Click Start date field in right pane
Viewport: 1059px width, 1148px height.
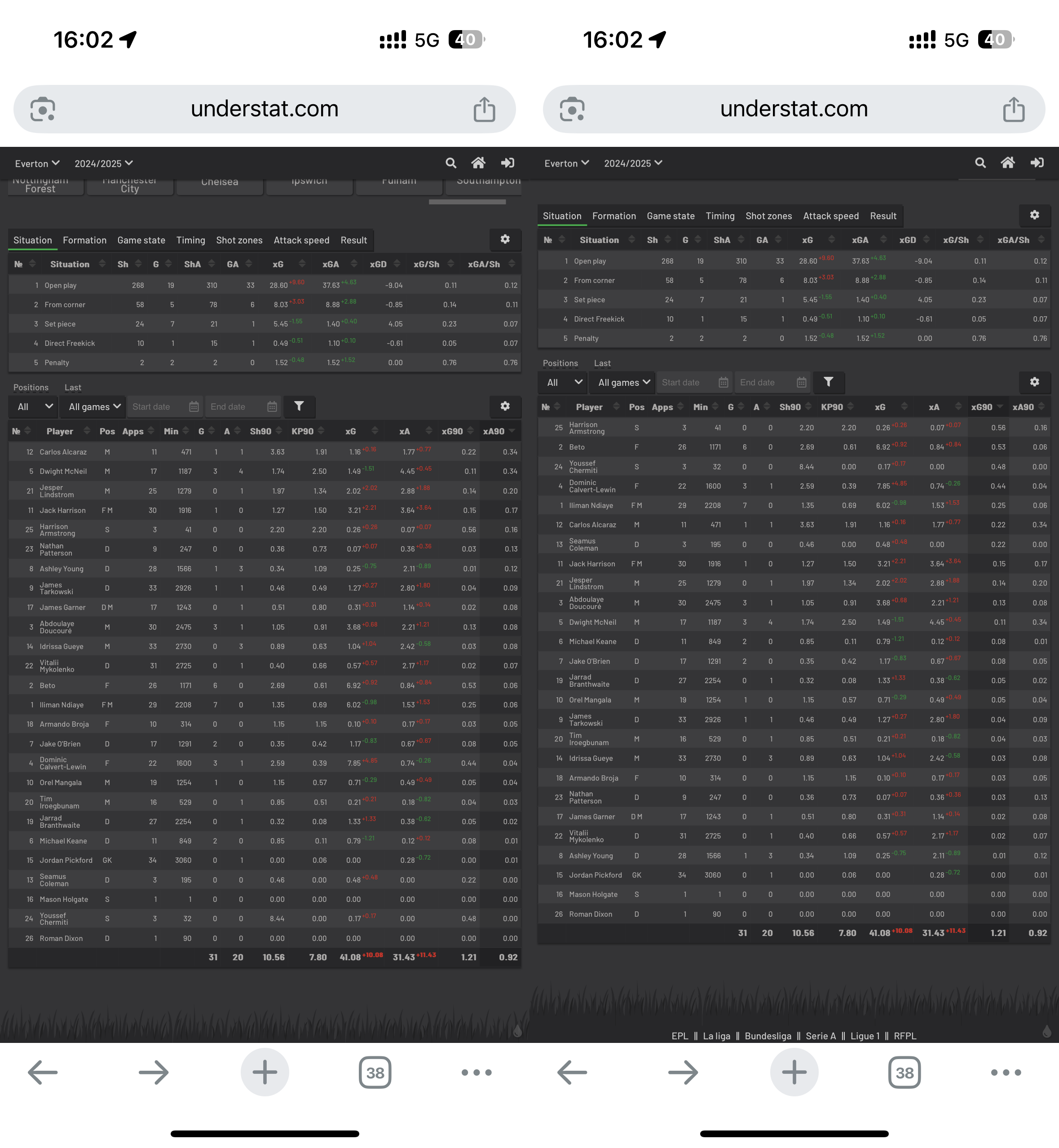coord(694,382)
